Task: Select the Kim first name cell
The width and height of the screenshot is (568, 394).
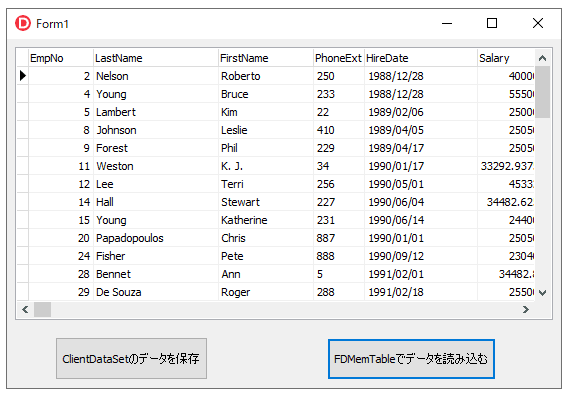Action: click(266, 112)
